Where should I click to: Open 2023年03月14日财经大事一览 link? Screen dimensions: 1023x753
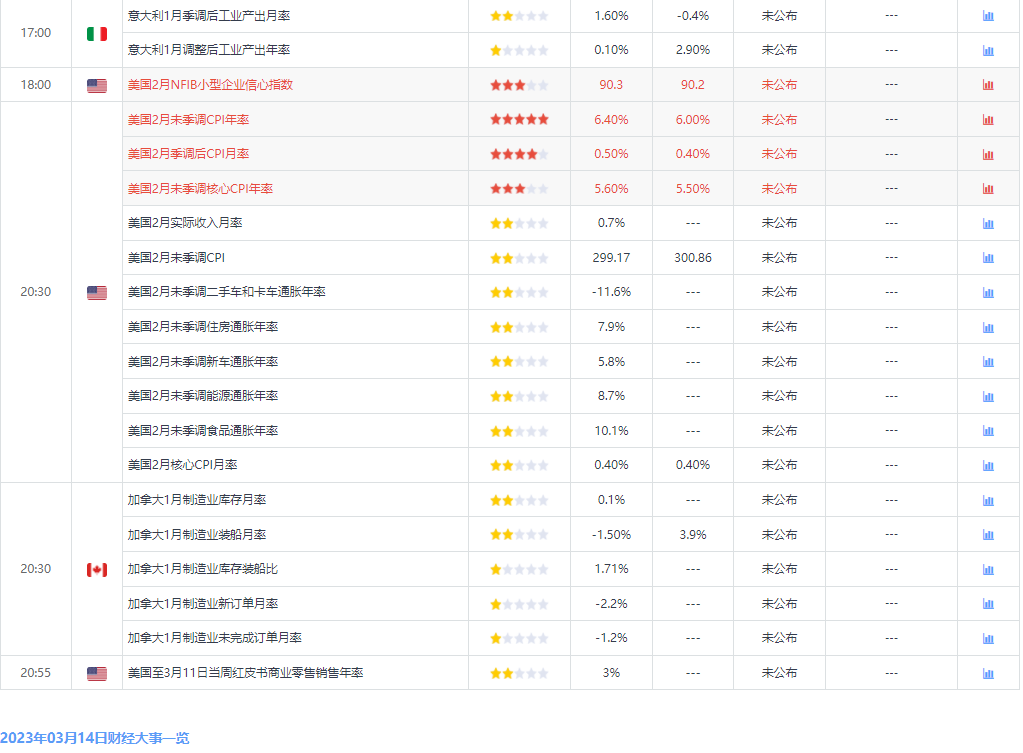click(x=95, y=738)
